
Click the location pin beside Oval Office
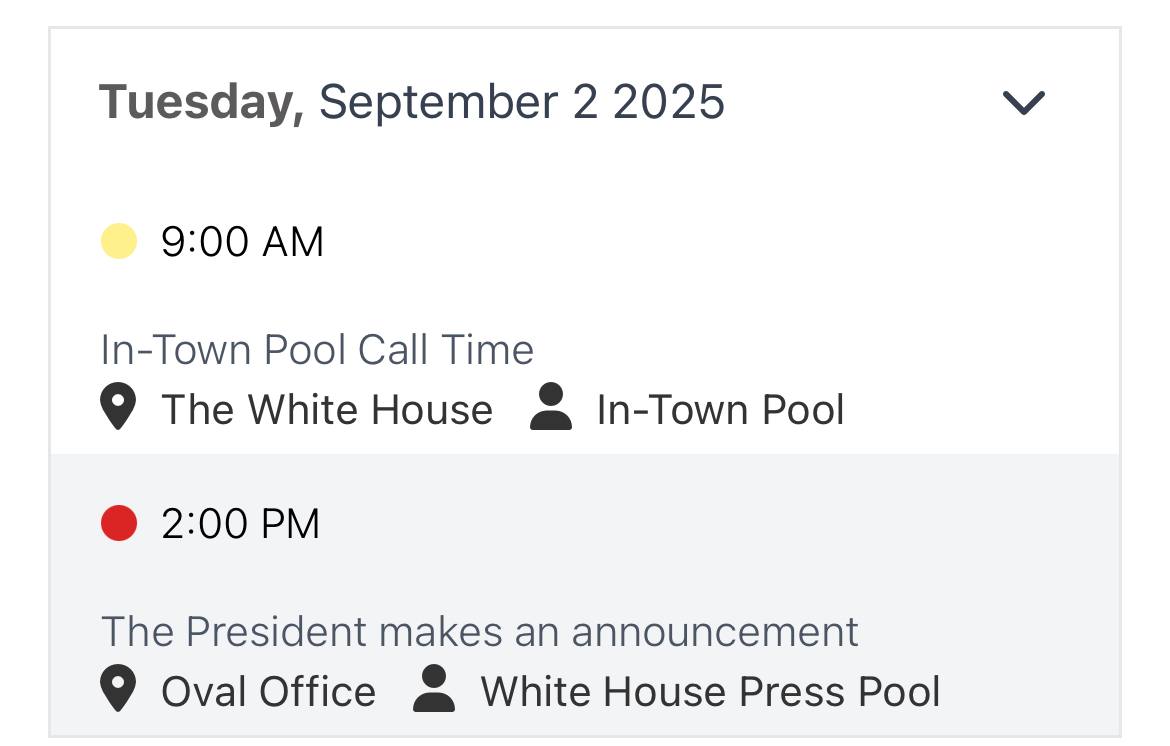point(118,691)
